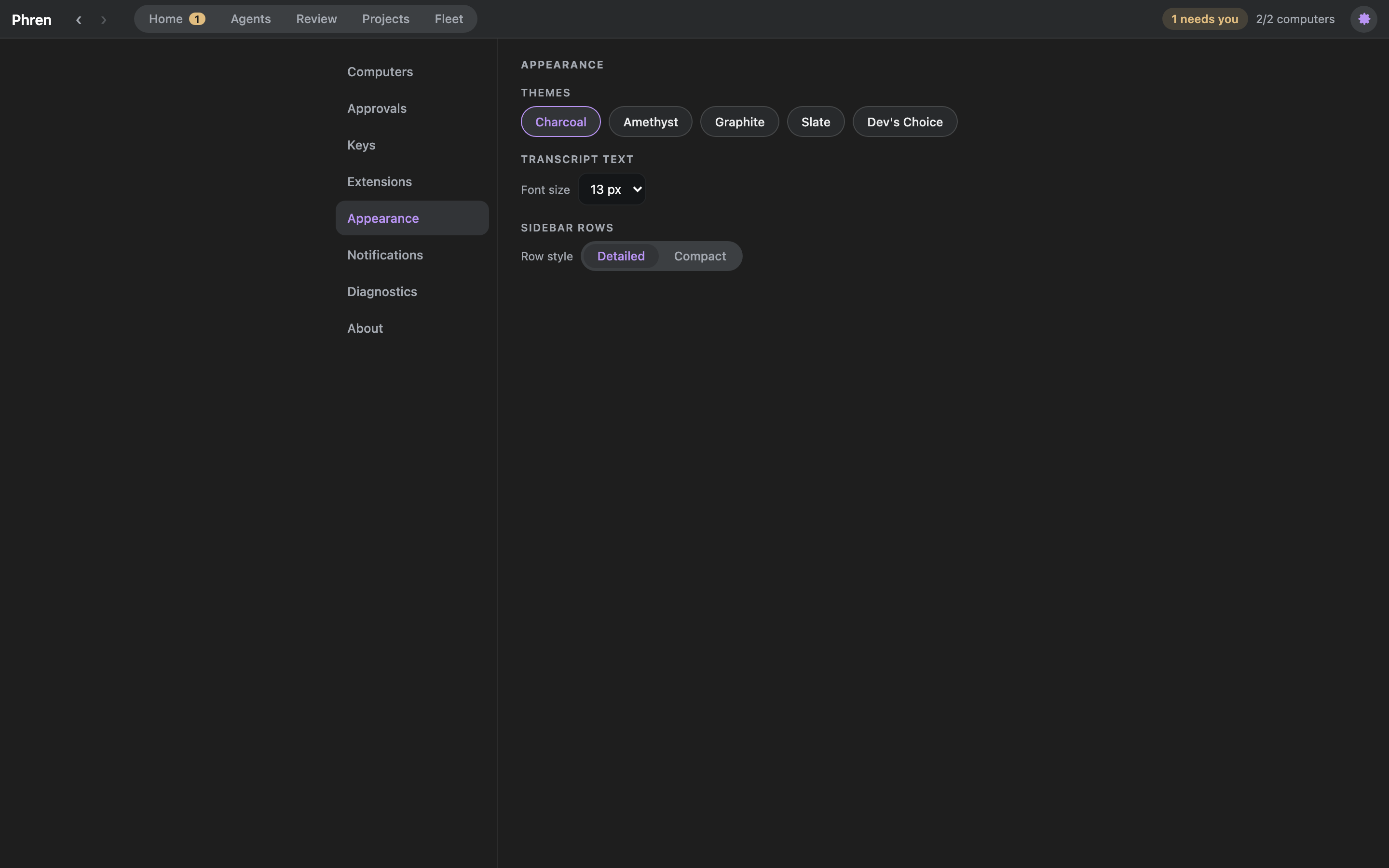Click the 'APPEARANCE' page heading
Screen dimensions: 1389x868
click(x=562, y=65)
